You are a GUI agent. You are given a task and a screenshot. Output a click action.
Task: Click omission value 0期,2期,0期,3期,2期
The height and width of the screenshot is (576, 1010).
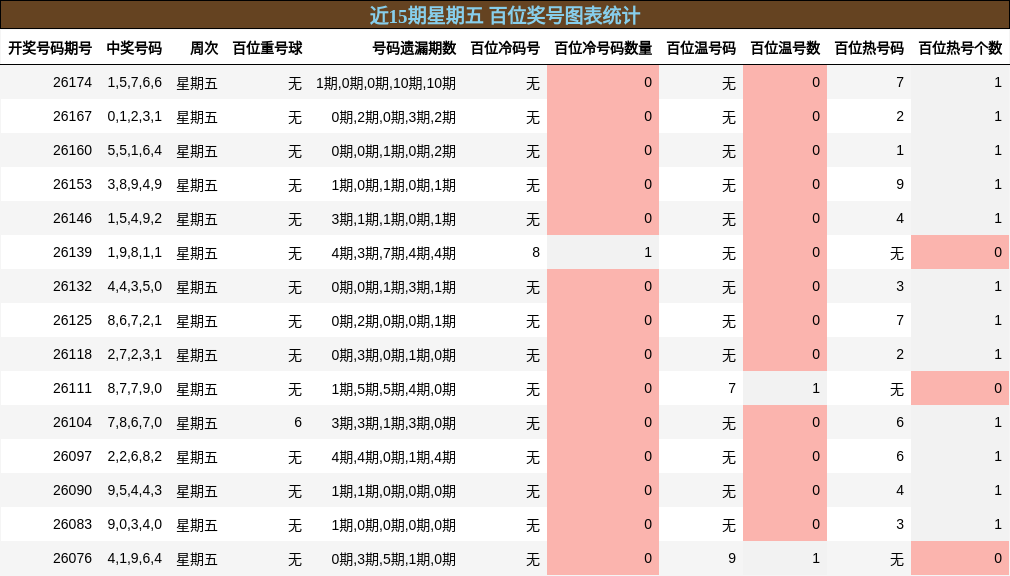coord(394,117)
